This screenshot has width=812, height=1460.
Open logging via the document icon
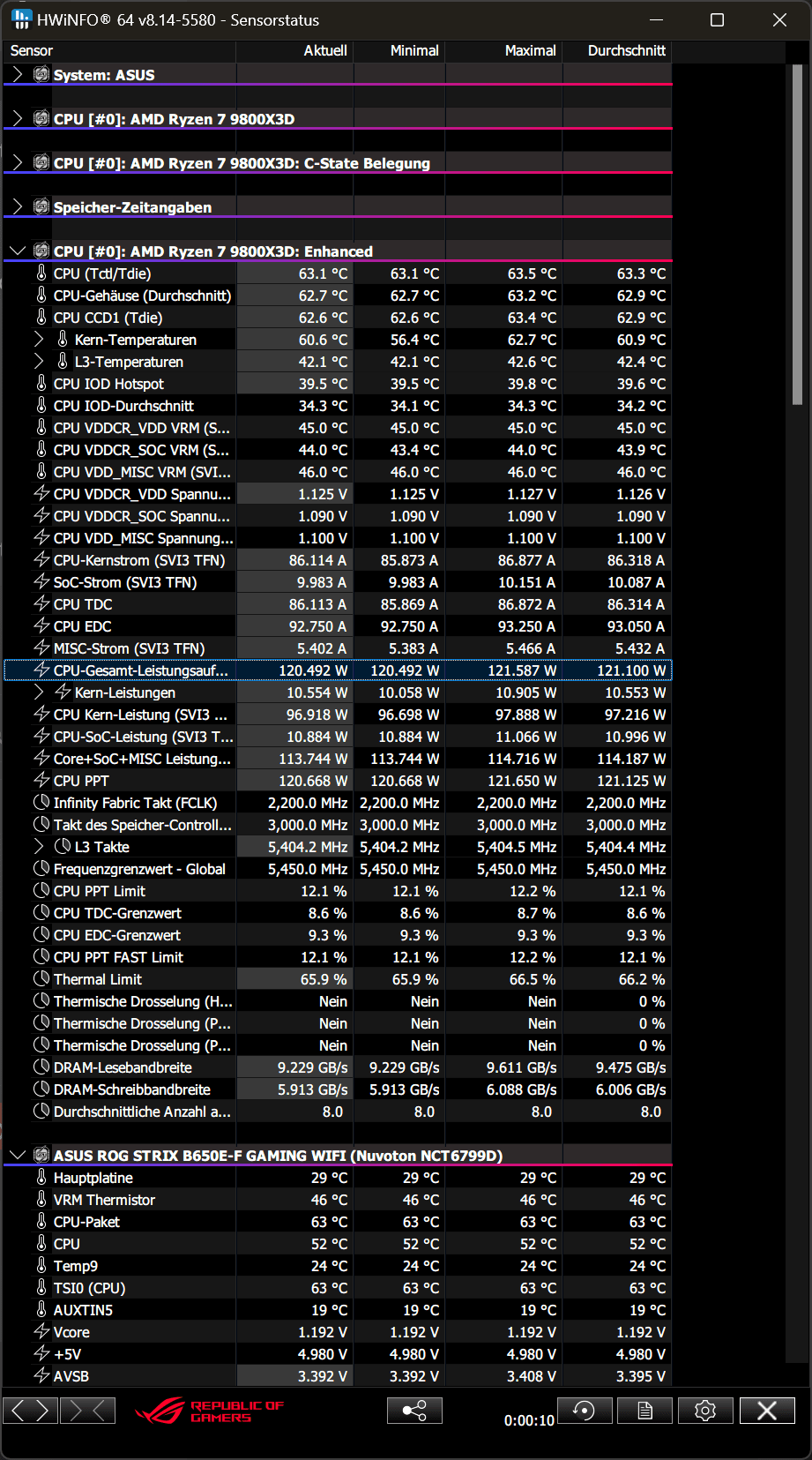coord(644,1411)
